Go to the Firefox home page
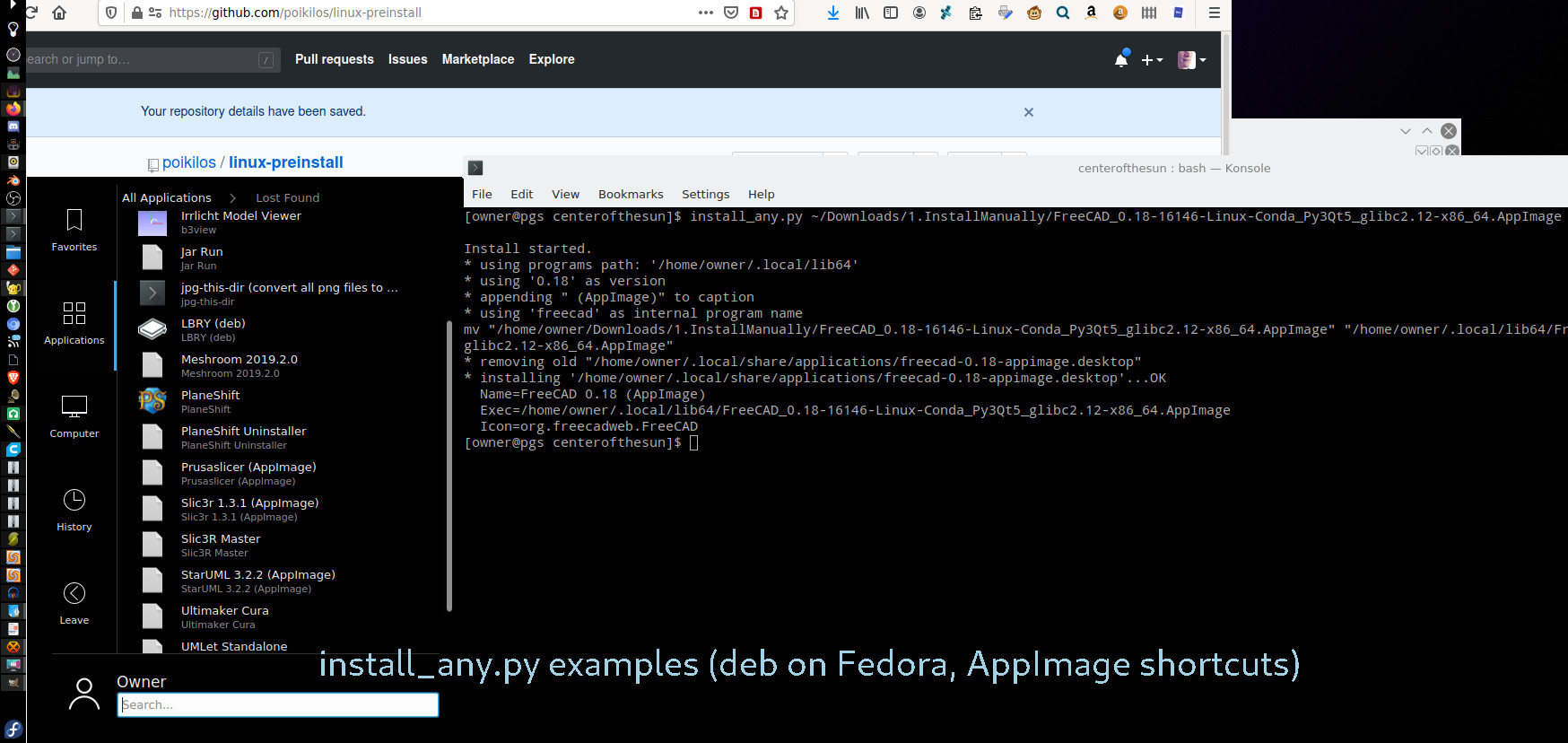 coord(59,13)
